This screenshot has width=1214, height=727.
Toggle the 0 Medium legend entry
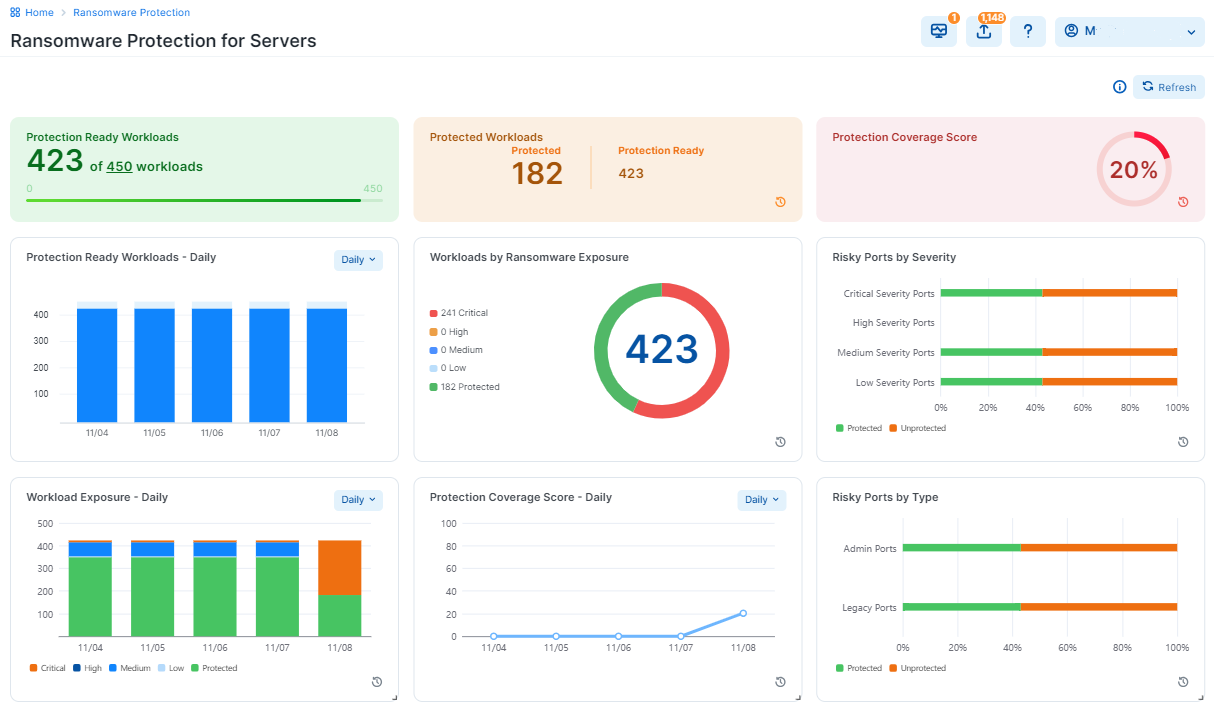(456, 350)
